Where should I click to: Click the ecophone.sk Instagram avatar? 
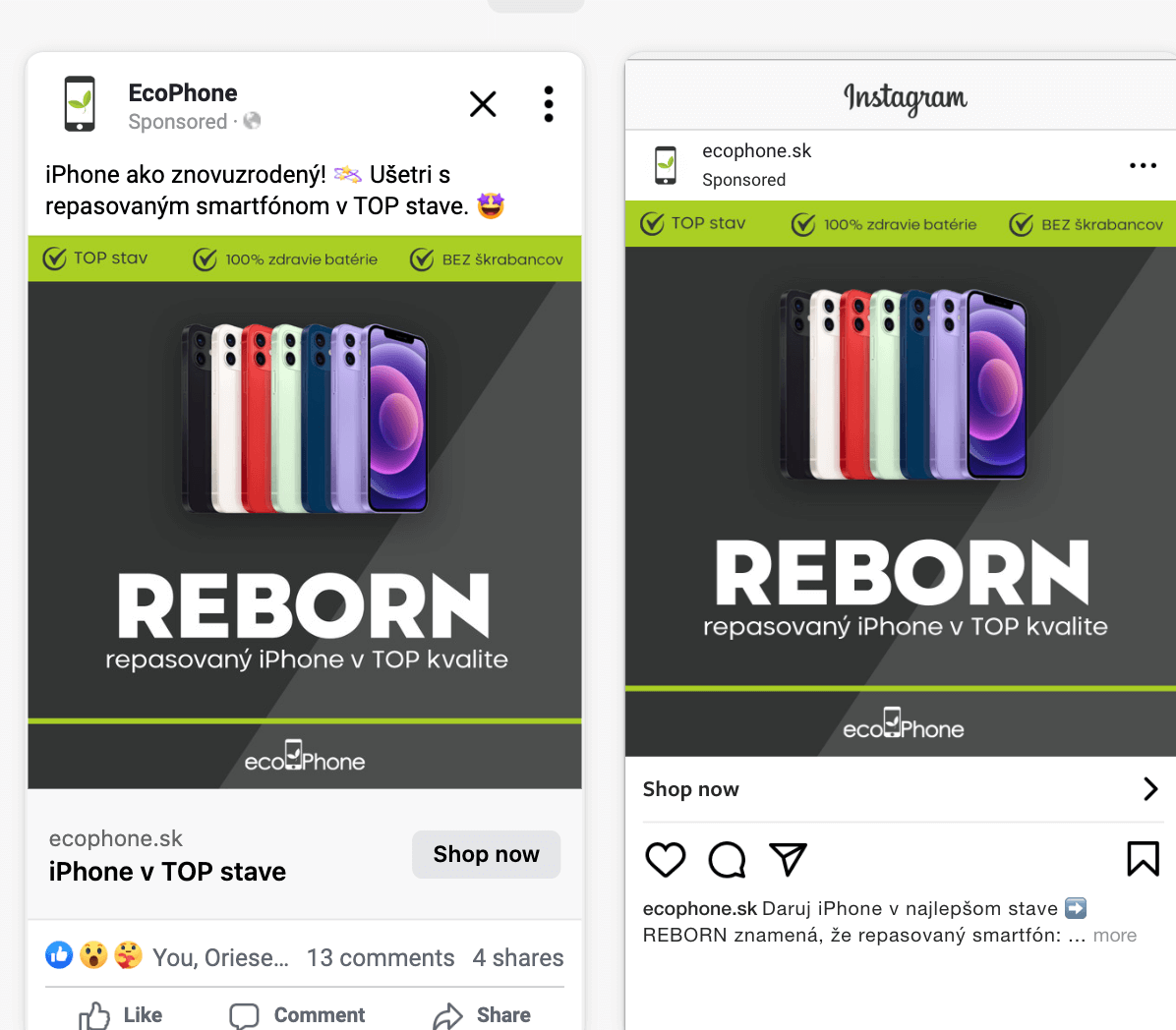[666, 165]
